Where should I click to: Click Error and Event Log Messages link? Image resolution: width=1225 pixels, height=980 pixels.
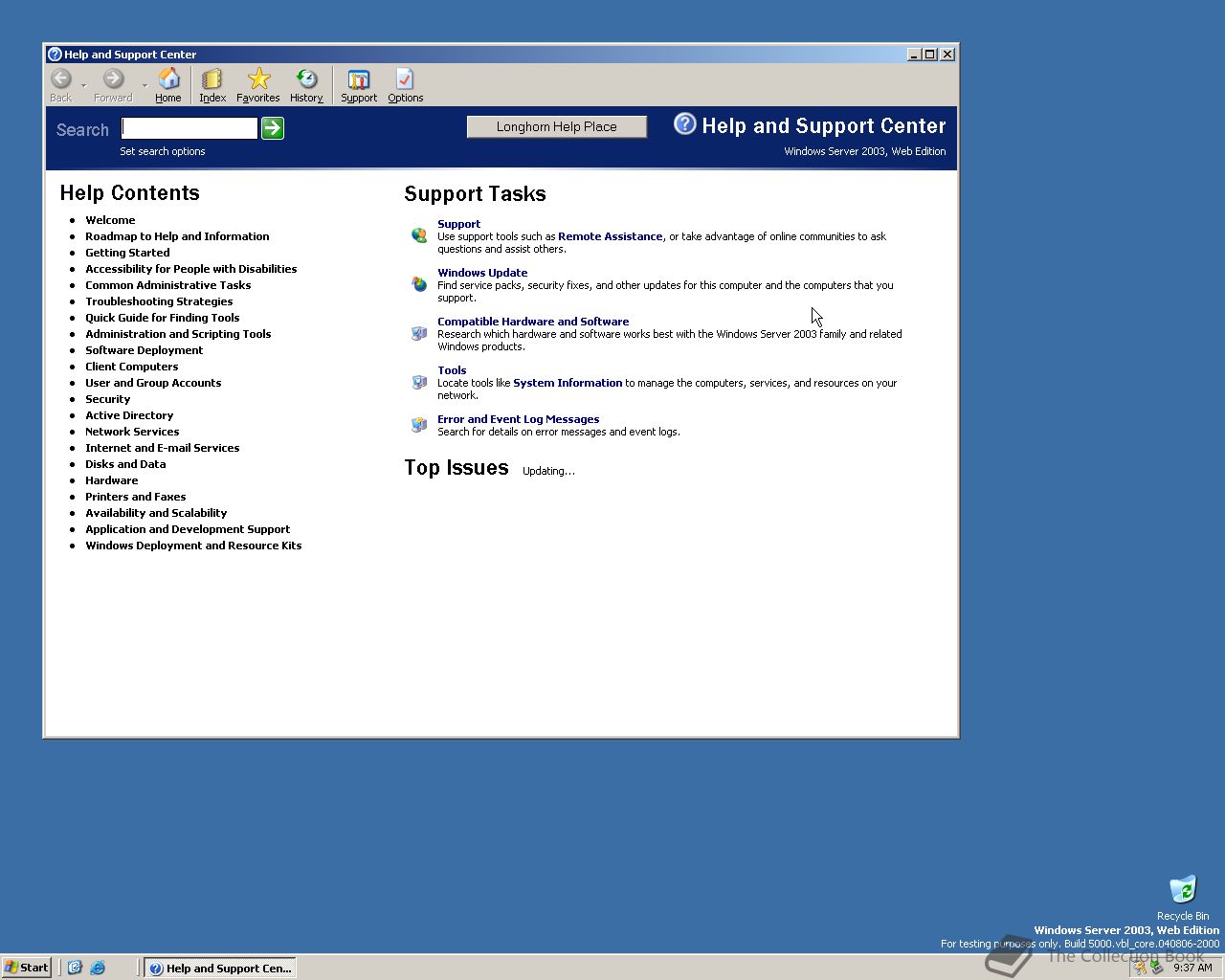coord(519,419)
